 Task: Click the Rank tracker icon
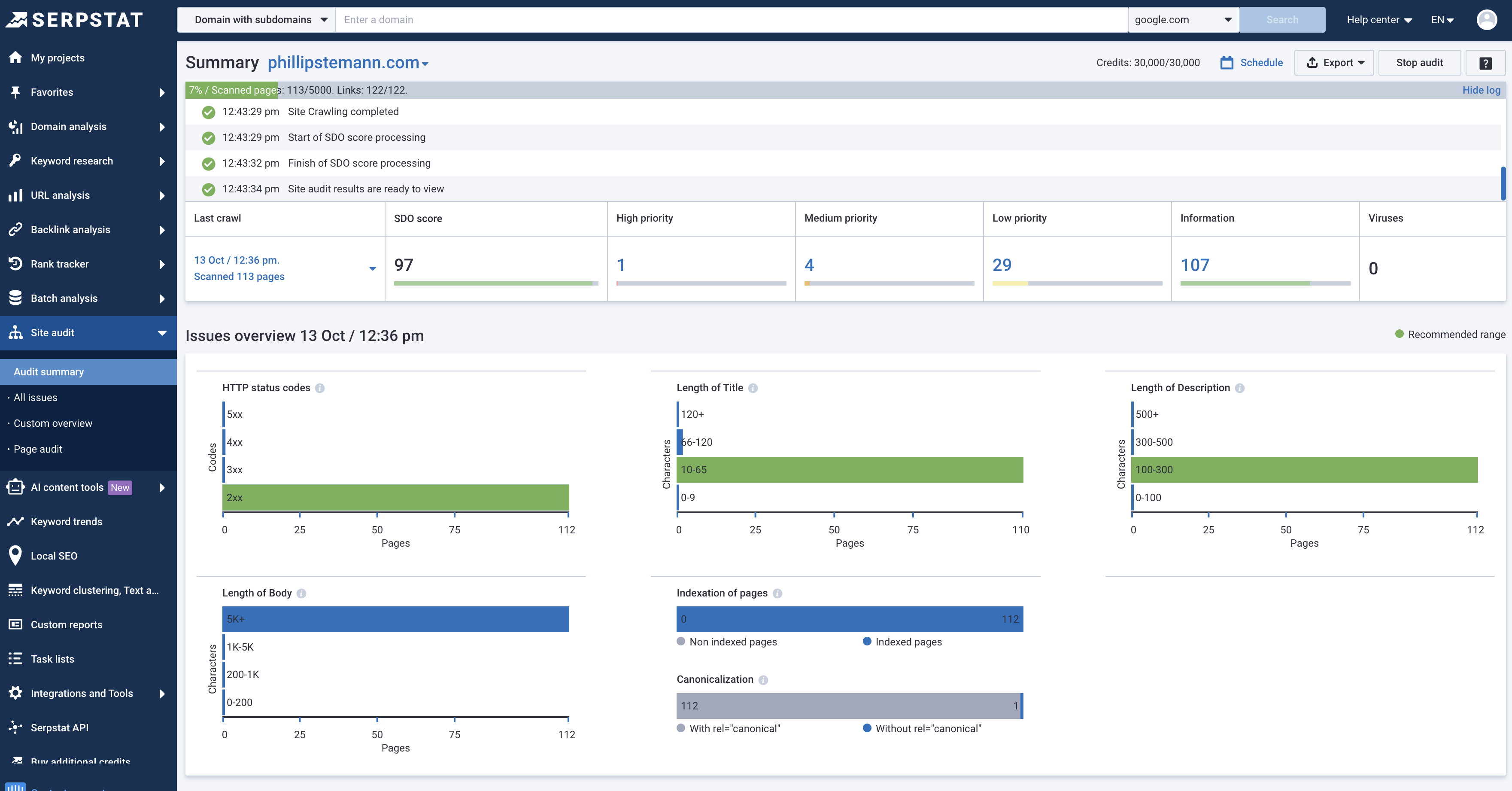pos(15,264)
